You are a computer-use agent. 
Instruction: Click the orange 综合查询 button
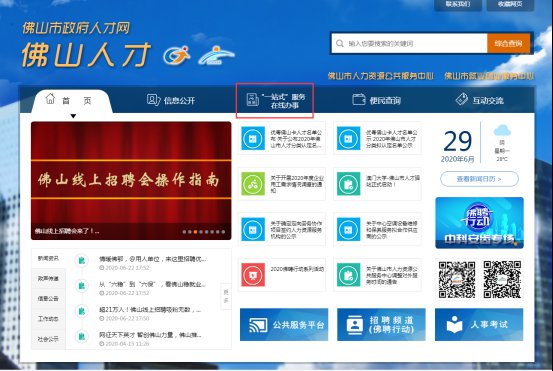(x=508, y=43)
